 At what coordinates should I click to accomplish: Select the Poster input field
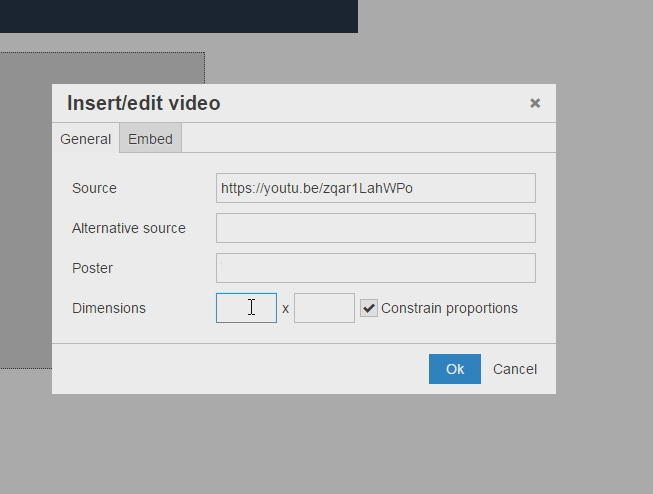click(x=376, y=268)
